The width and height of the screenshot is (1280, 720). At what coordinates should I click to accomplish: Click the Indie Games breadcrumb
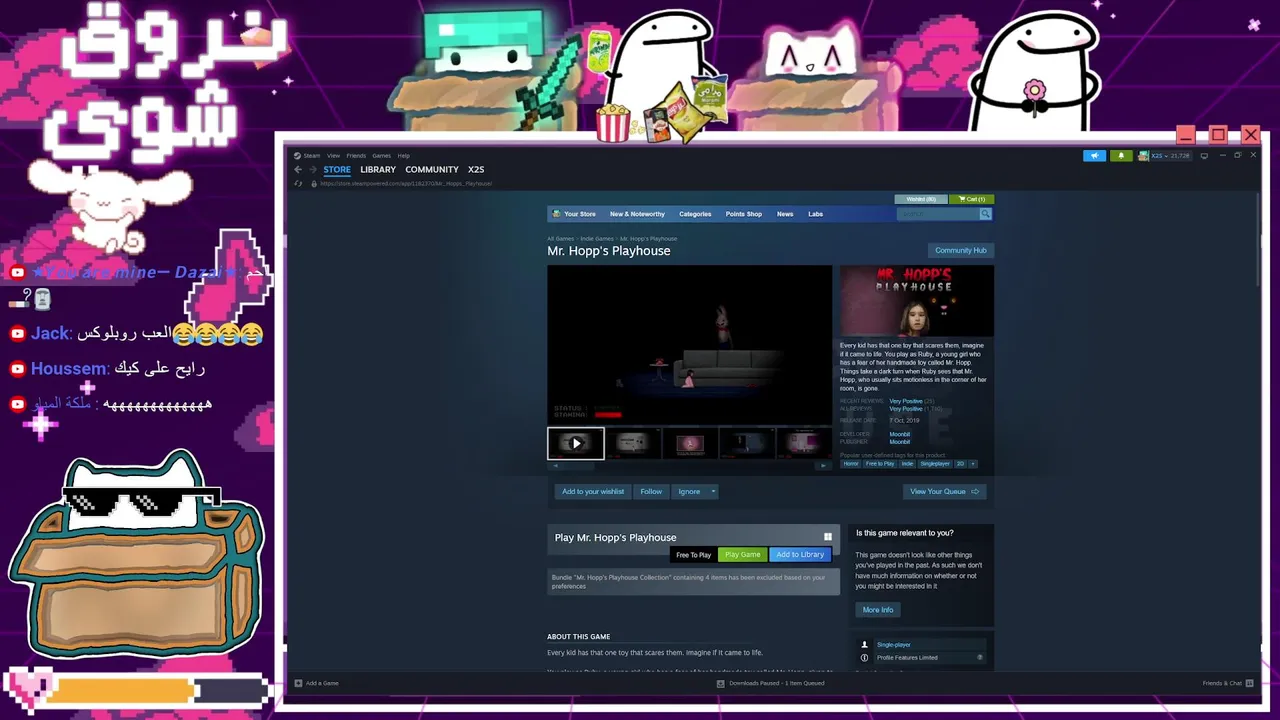click(597, 238)
